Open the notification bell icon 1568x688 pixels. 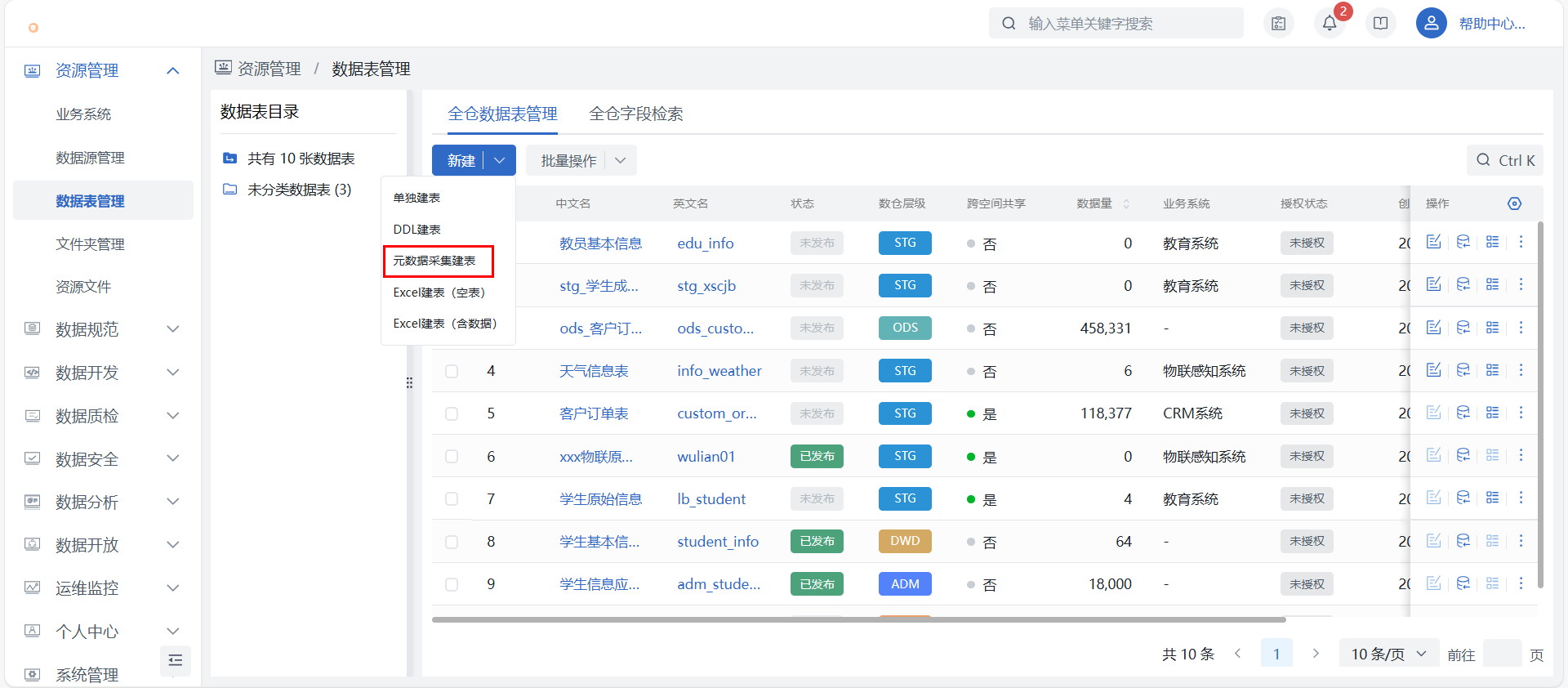click(x=1330, y=24)
